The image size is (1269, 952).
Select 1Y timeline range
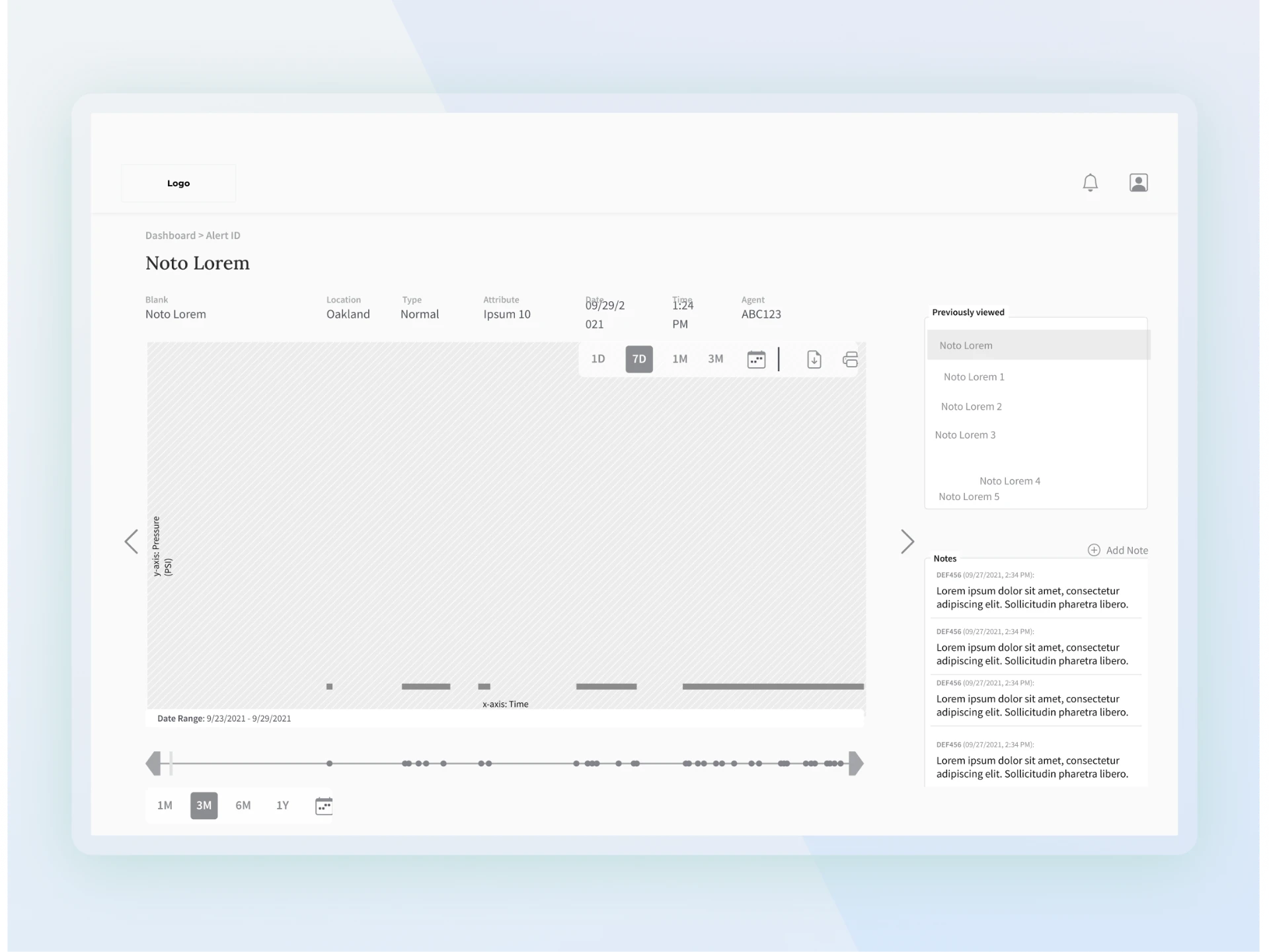coord(283,805)
